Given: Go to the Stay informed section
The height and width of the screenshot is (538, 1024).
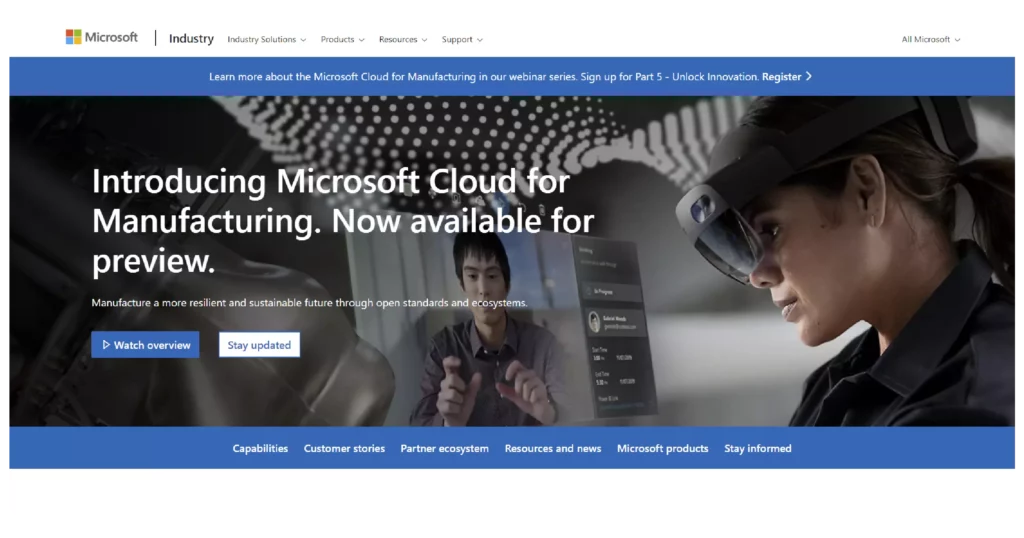Looking at the screenshot, I should point(758,449).
